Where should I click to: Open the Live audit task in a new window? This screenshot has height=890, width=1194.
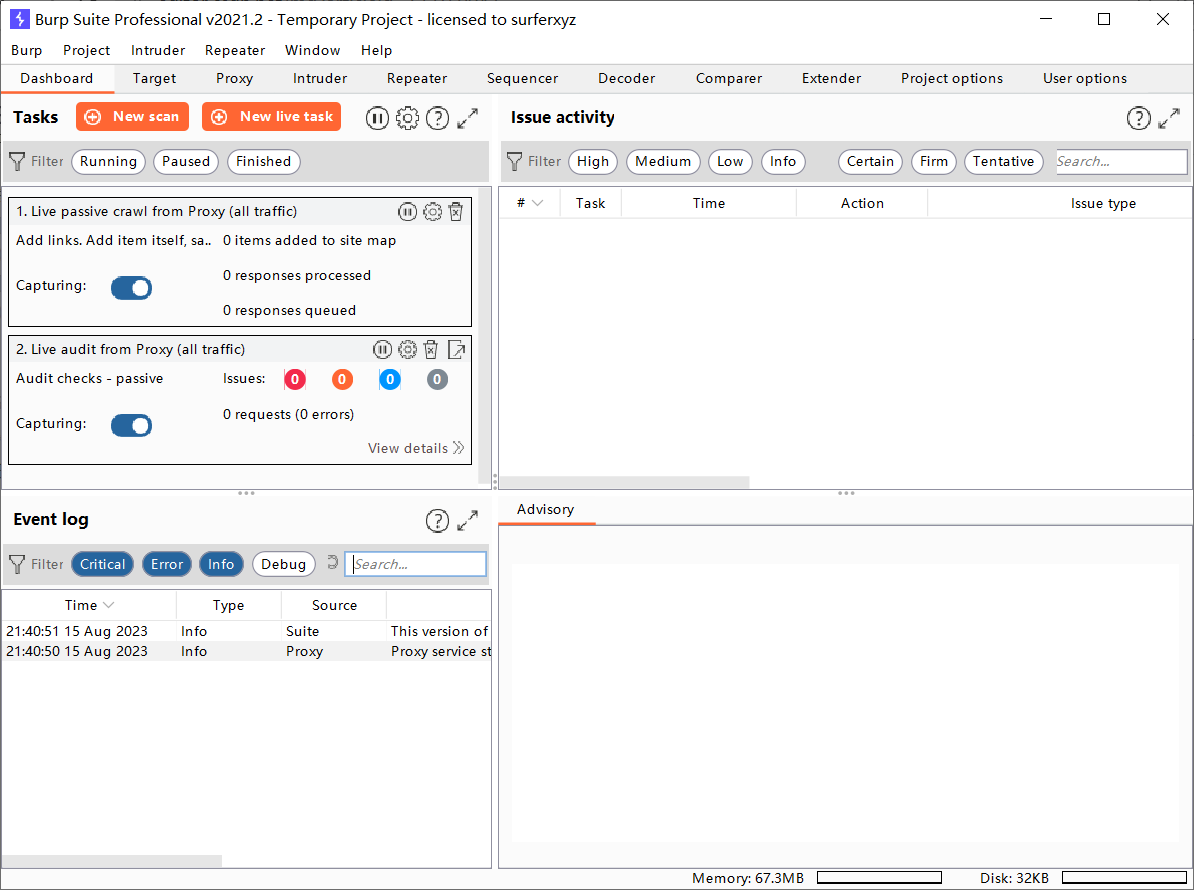[457, 349]
